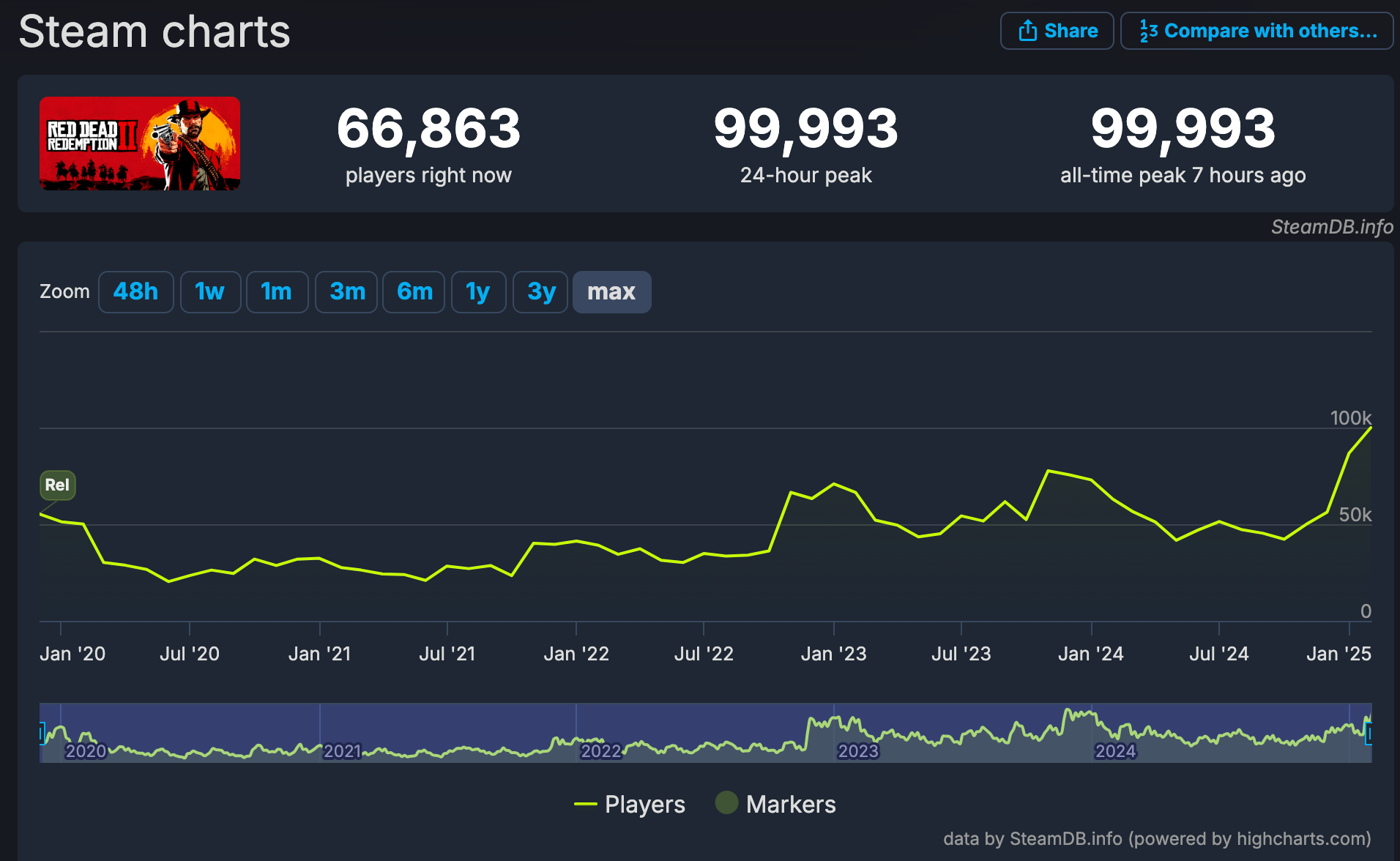This screenshot has width=1400, height=861.
Task: Grab the right navigator range handle
Action: 1369,733
